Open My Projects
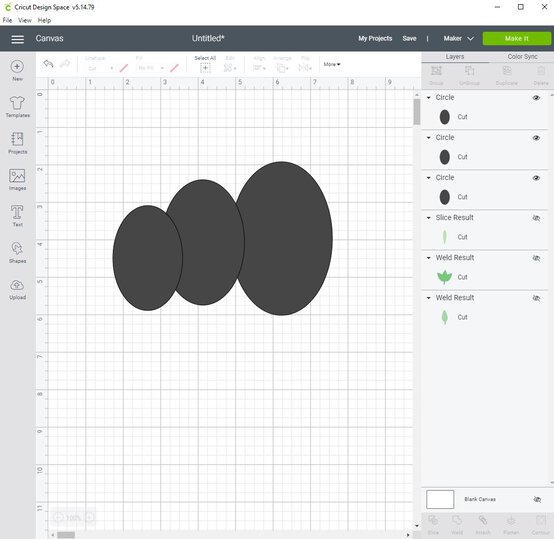554x539 pixels. click(375, 38)
